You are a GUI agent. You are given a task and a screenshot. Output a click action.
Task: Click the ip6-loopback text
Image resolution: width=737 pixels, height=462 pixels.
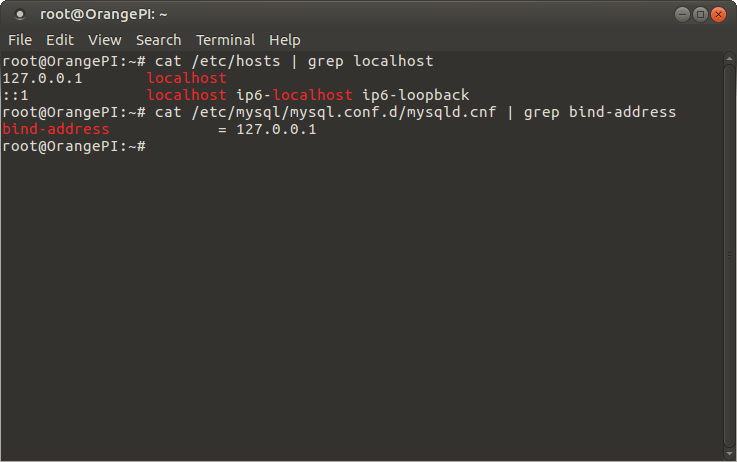(x=416, y=95)
